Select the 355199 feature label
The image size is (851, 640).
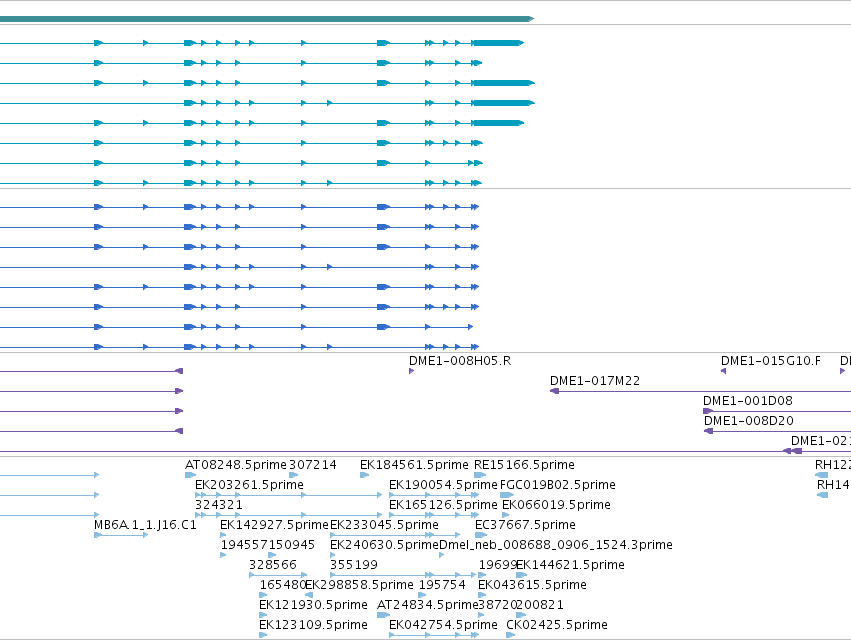point(354,565)
